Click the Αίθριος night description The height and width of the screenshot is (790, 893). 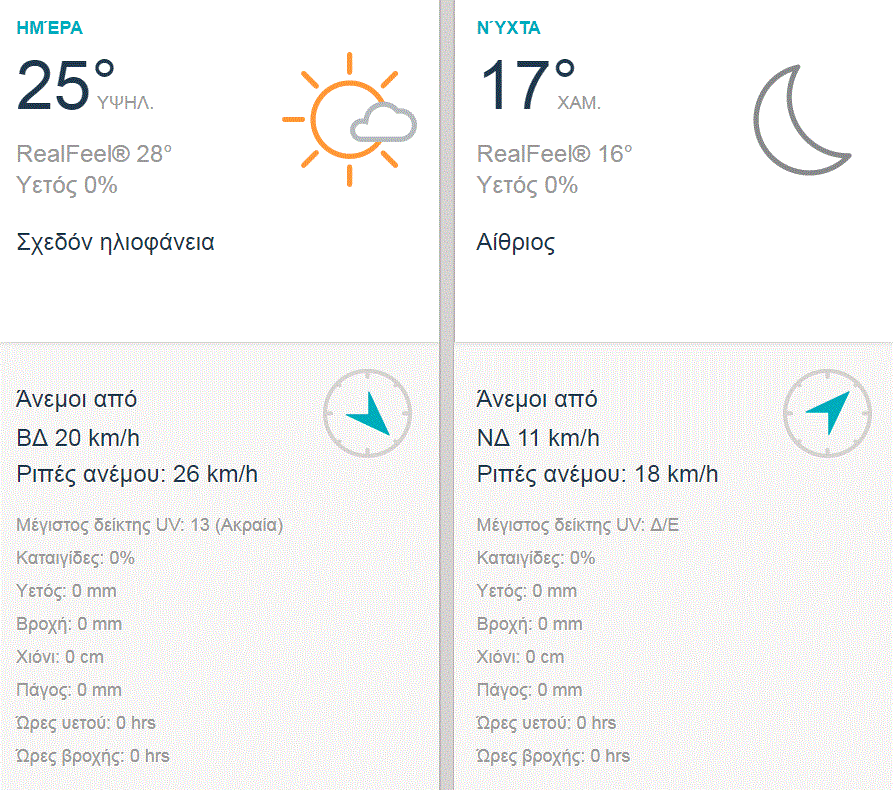pos(516,242)
